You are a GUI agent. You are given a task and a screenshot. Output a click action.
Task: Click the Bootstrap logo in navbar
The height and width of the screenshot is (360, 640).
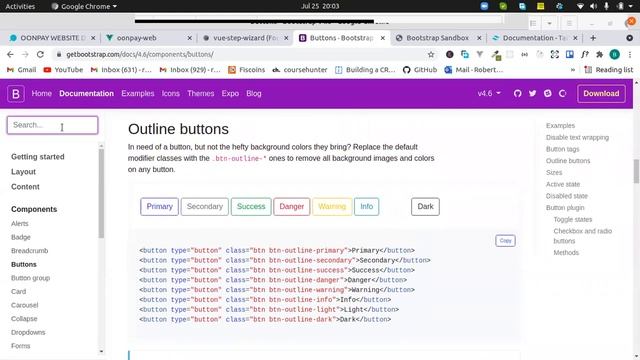[x=16, y=93]
